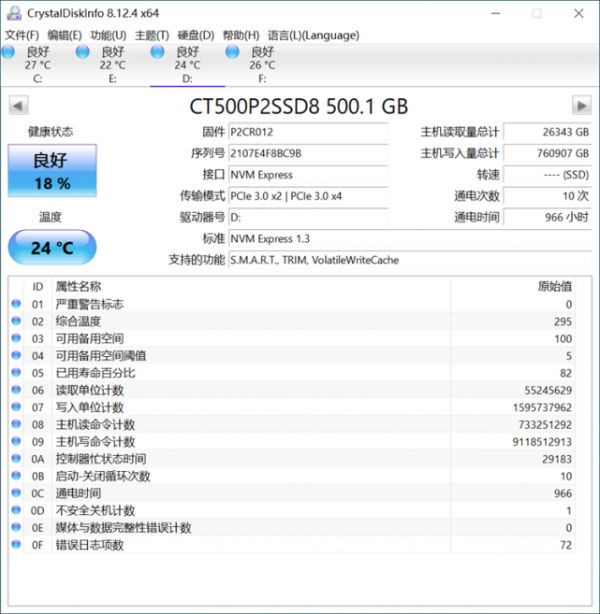Click the status dot for attribute 05
Screen dimensions: 600x614
pyautogui.click(x=16, y=372)
